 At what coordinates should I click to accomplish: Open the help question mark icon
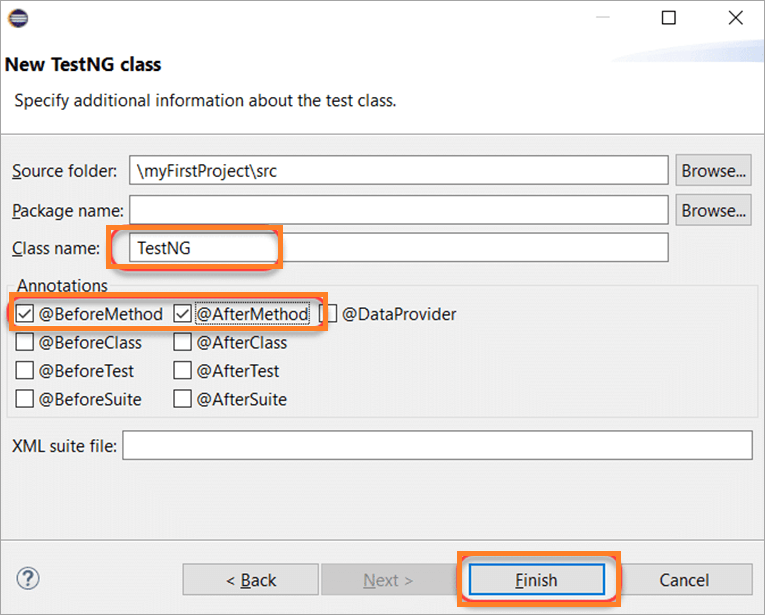(28, 578)
